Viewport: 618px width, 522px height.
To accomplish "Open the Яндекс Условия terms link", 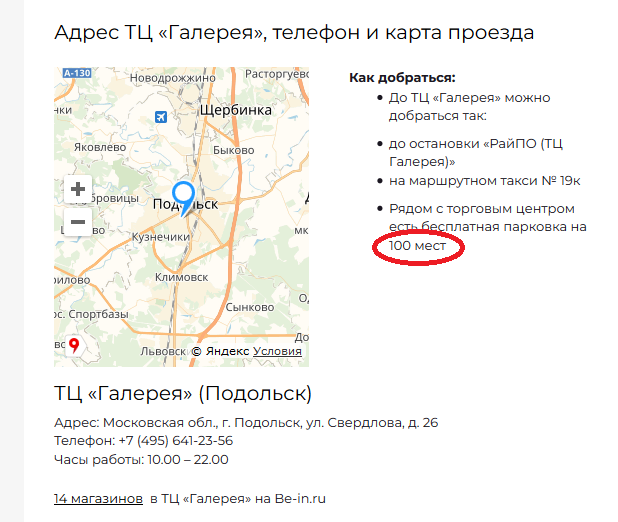I will [x=277, y=351].
